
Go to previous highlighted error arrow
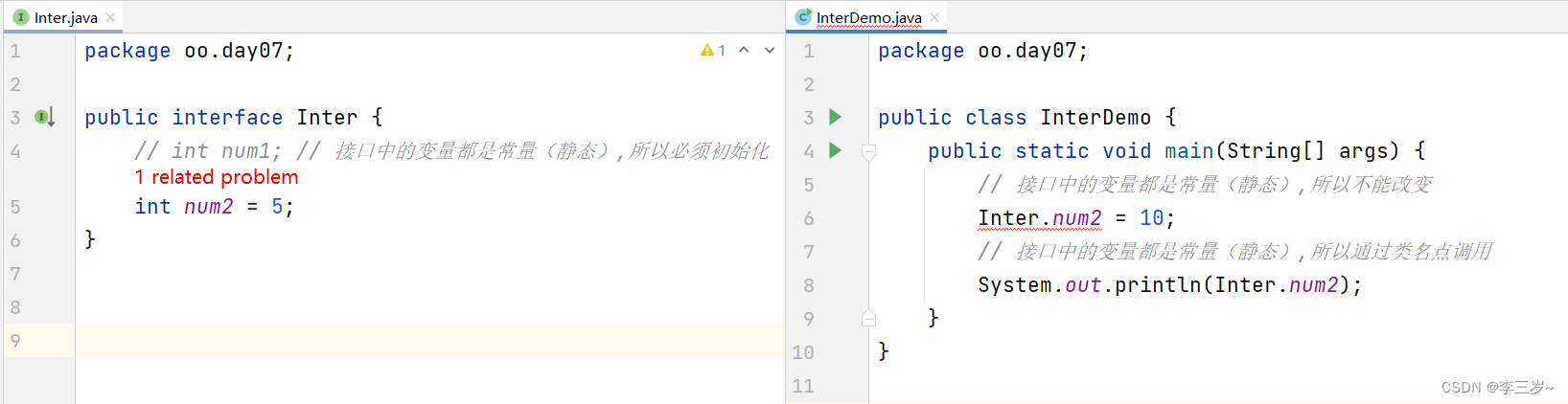pos(744,50)
